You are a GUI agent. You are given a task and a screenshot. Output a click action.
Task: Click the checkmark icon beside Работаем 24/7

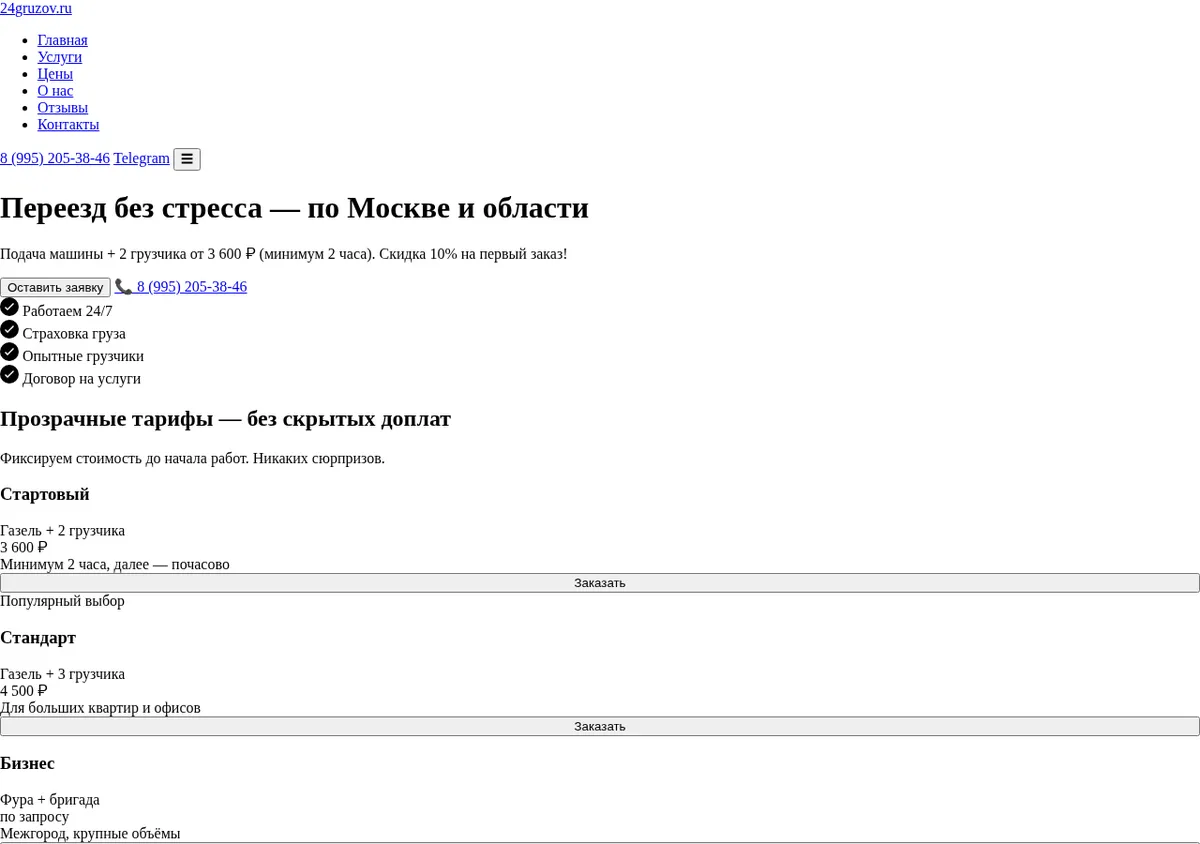[x=10, y=307]
